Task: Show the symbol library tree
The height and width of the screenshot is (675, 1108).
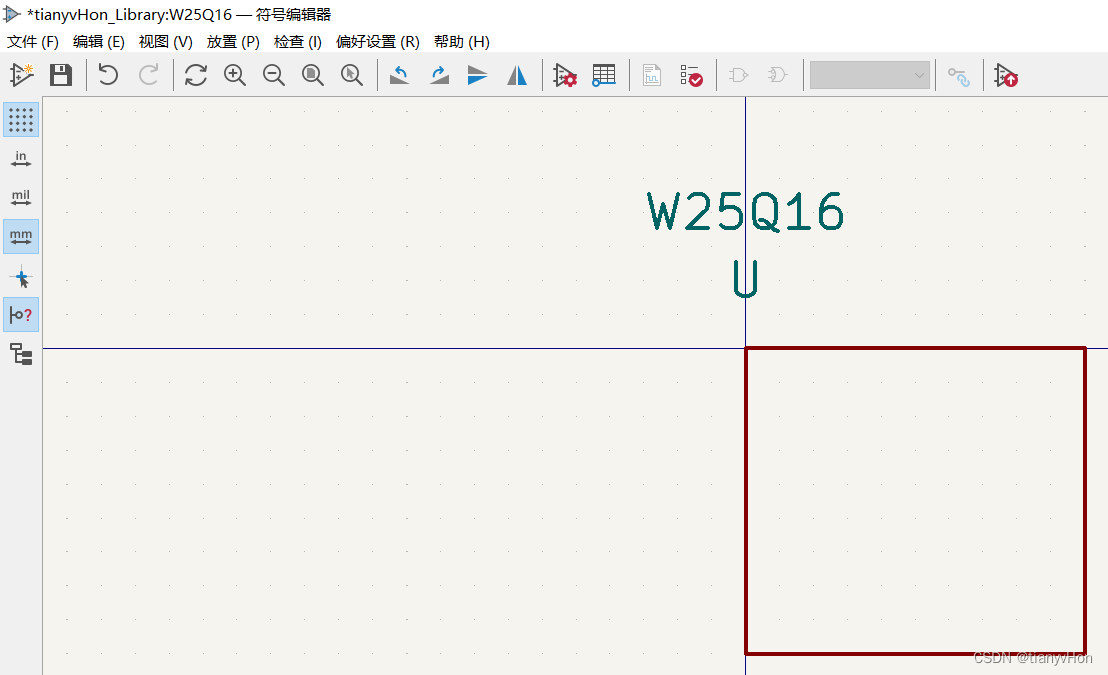Action: [21, 354]
